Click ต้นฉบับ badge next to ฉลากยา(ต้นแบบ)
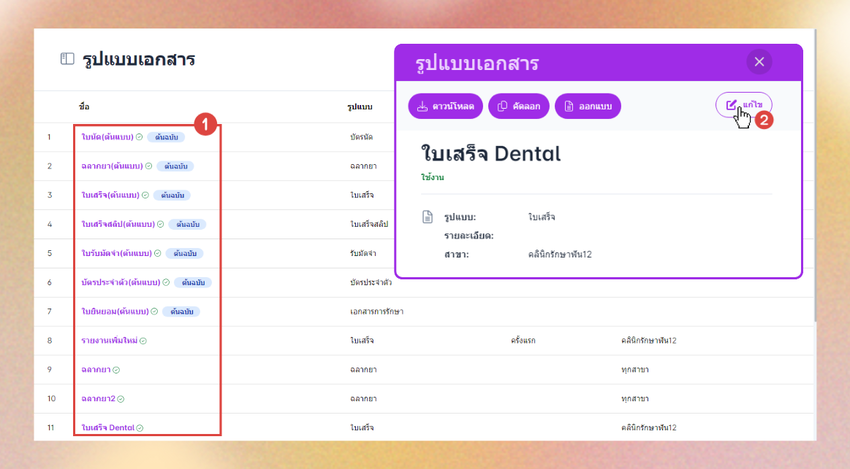This screenshot has height=469, width=850. [x=176, y=166]
